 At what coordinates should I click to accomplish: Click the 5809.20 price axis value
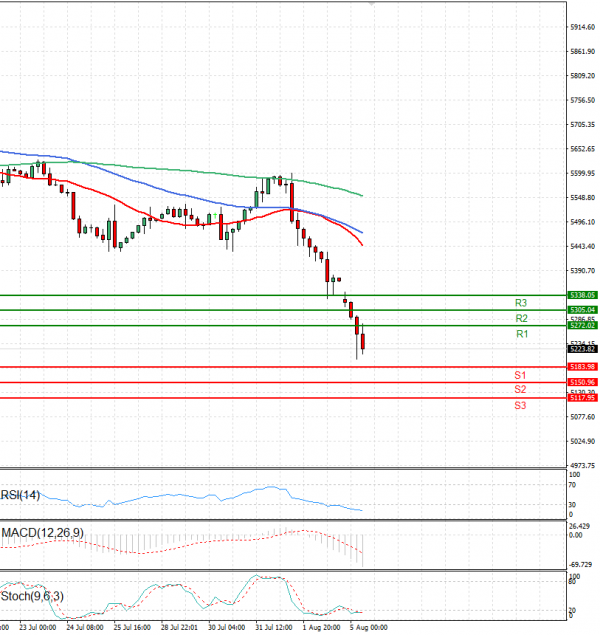pos(582,76)
